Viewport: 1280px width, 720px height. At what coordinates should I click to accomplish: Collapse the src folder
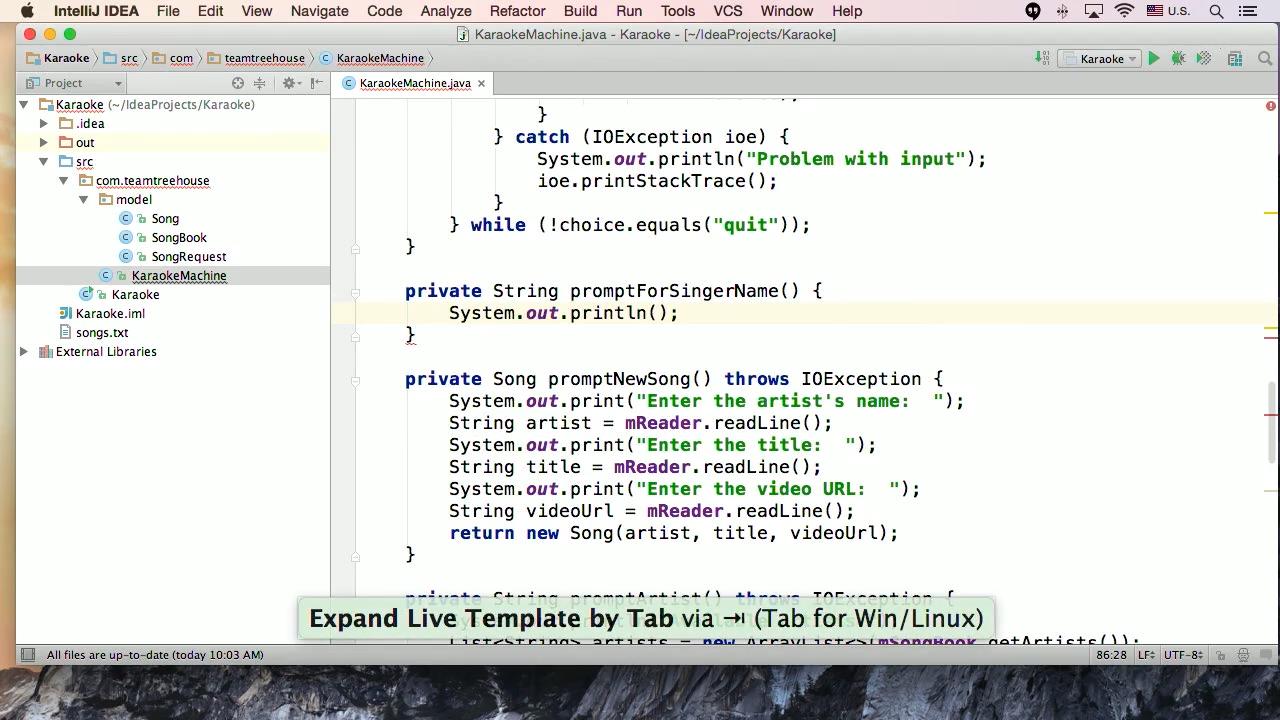click(x=44, y=161)
